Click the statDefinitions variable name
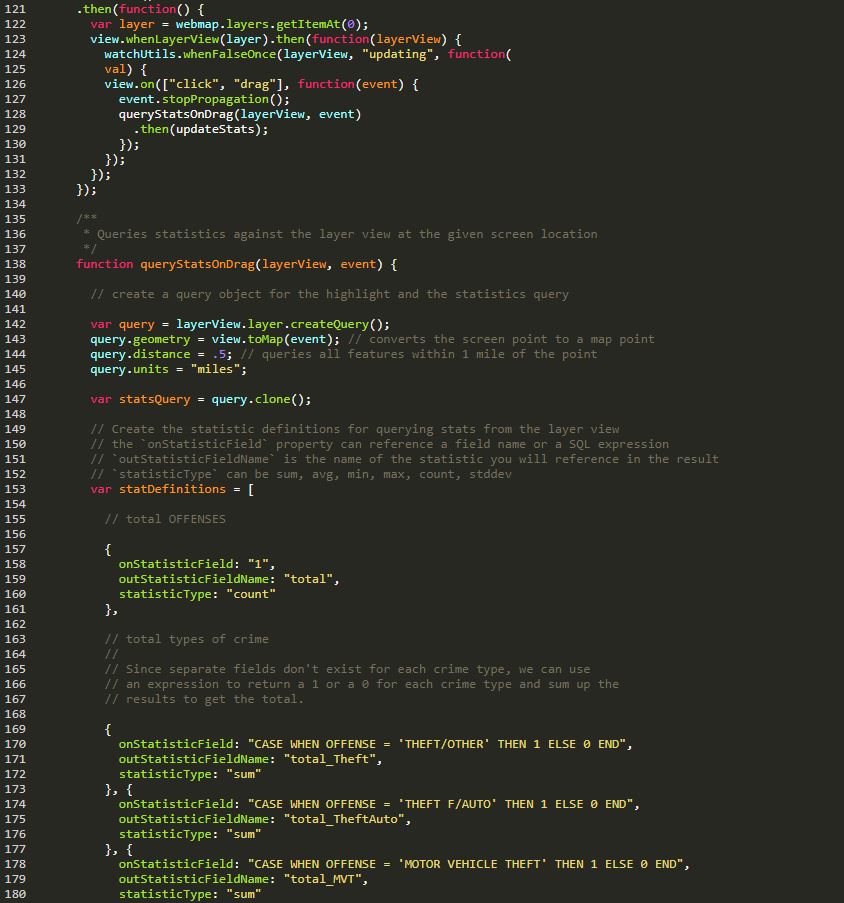The width and height of the screenshot is (844, 903). pos(171,489)
